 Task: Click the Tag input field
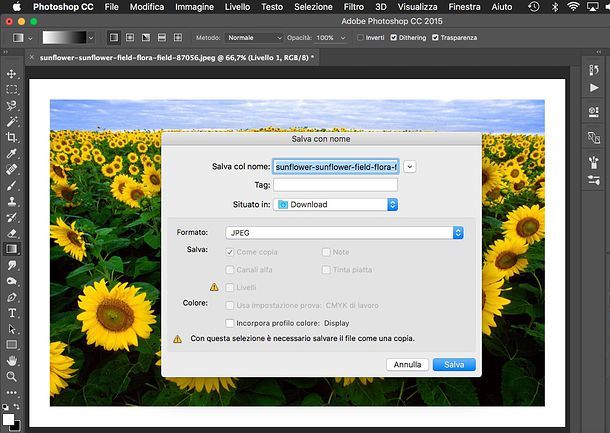(335, 185)
